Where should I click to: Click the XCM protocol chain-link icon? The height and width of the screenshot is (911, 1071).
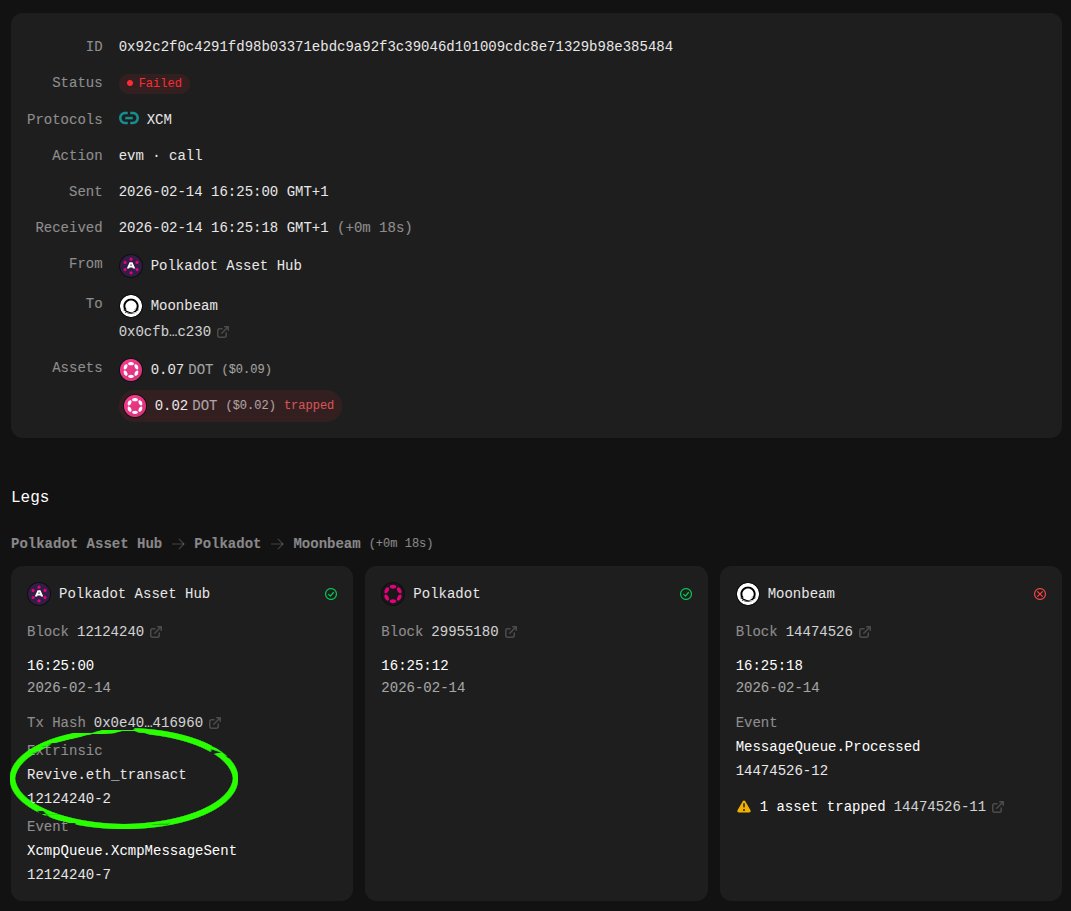128,118
